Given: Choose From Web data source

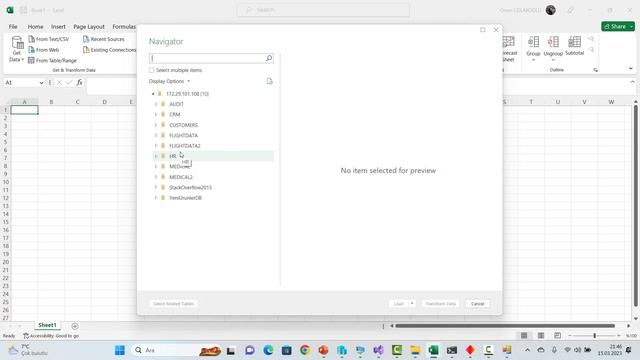Looking at the screenshot, I should 44,50.
